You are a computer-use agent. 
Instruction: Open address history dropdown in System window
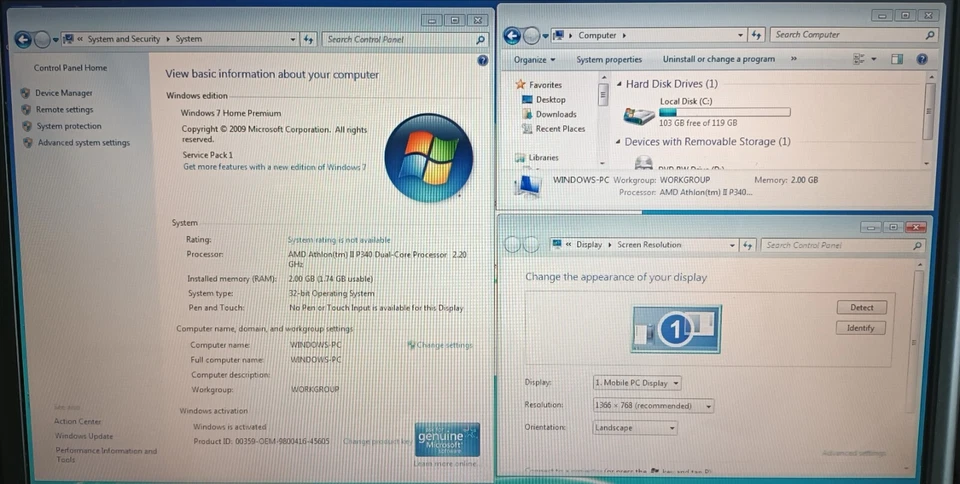pyautogui.click(x=293, y=39)
